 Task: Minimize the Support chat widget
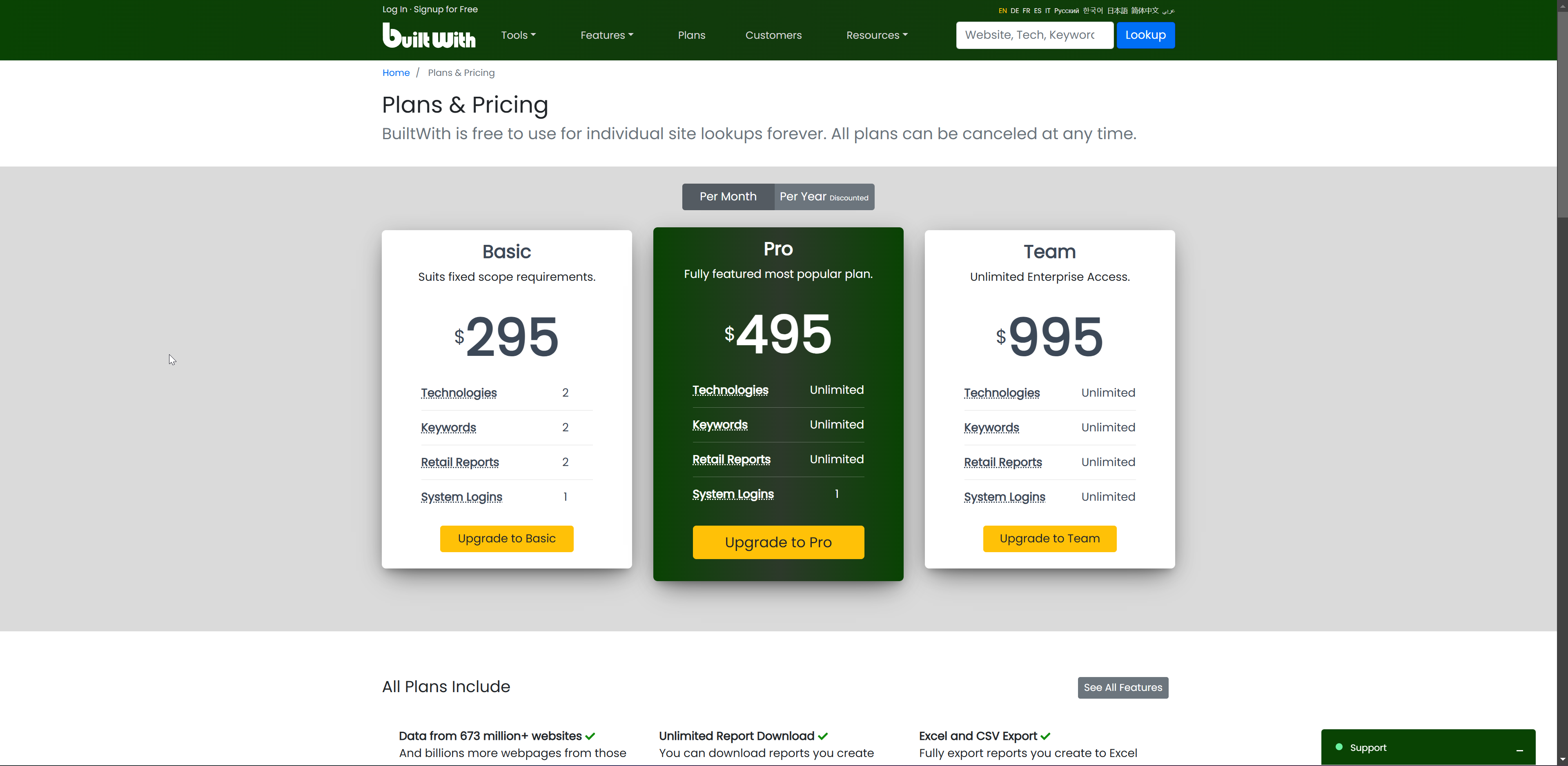[x=1519, y=751]
